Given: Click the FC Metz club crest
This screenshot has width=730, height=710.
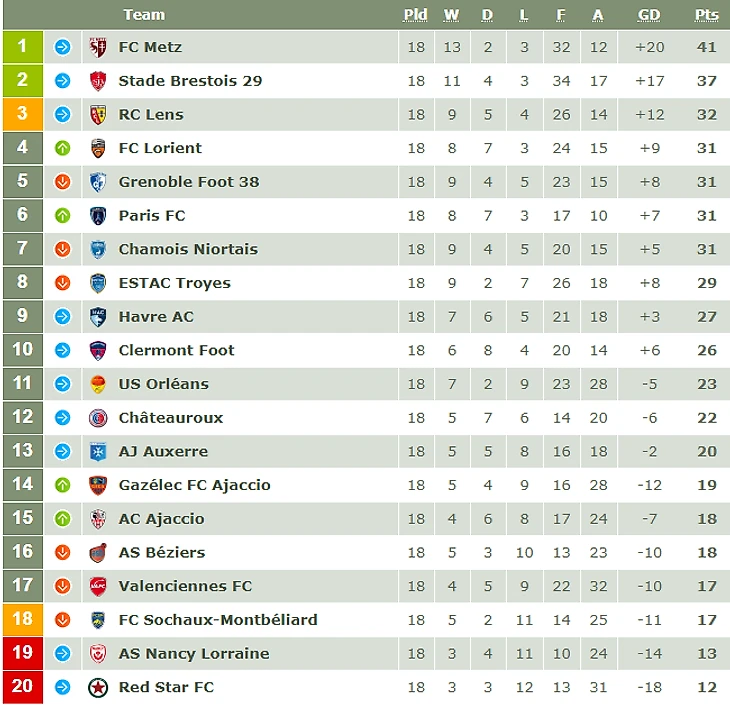Looking at the screenshot, I should point(98,47).
